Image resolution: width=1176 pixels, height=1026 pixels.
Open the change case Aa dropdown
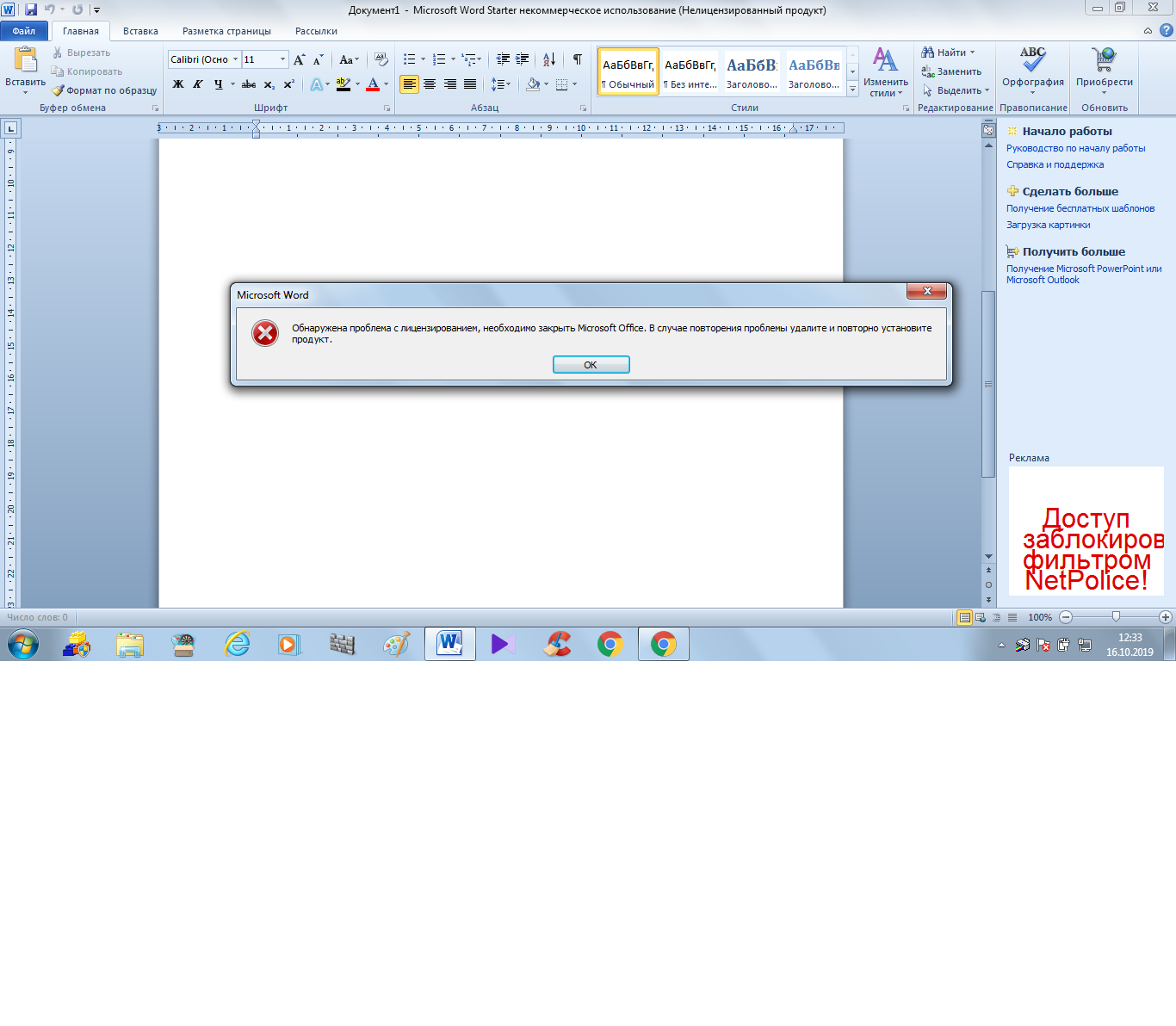pos(349,59)
